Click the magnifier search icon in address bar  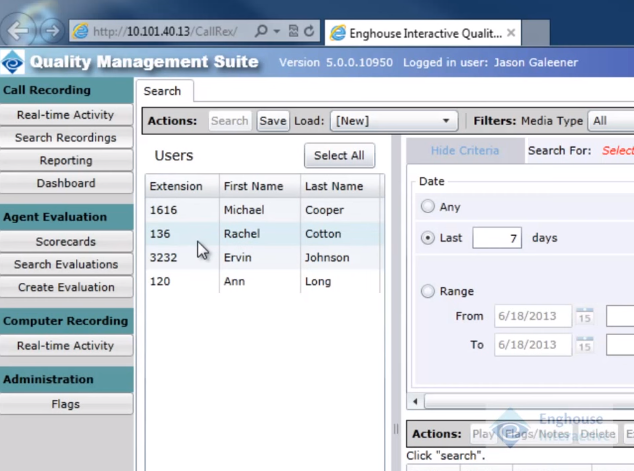click(x=262, y=31)
